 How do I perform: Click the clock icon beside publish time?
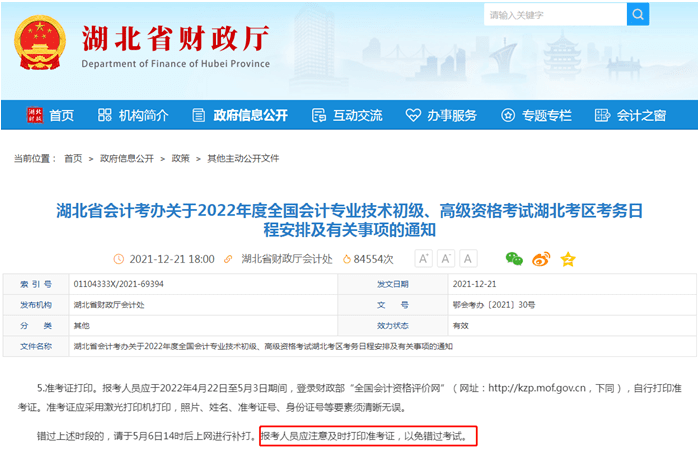point(118,259)
